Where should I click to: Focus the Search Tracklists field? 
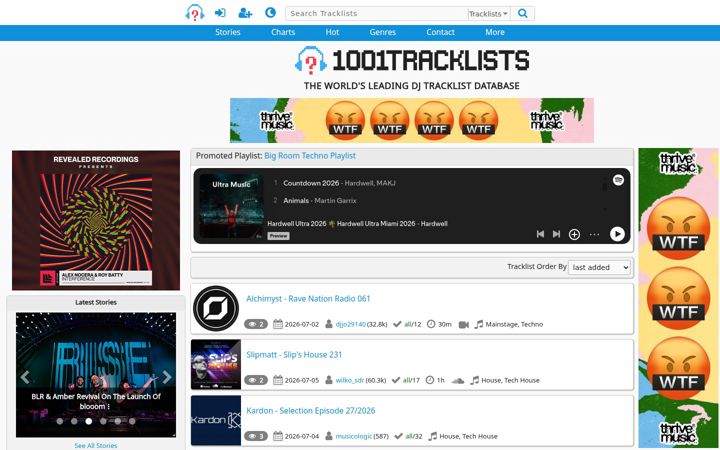377,13
